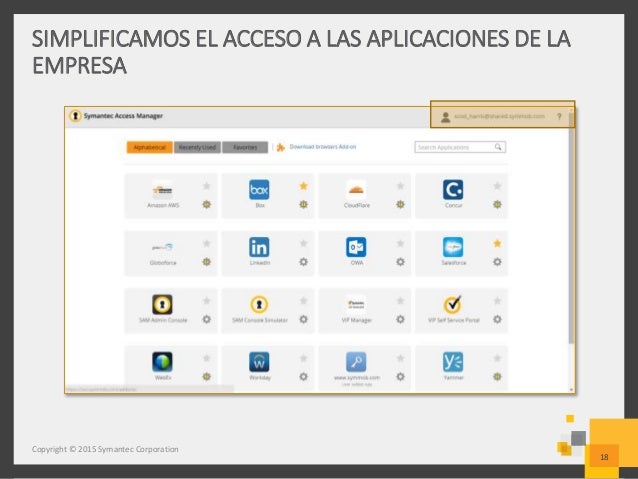Click the 'VIP Self Service Portal' label

point(454,320)
